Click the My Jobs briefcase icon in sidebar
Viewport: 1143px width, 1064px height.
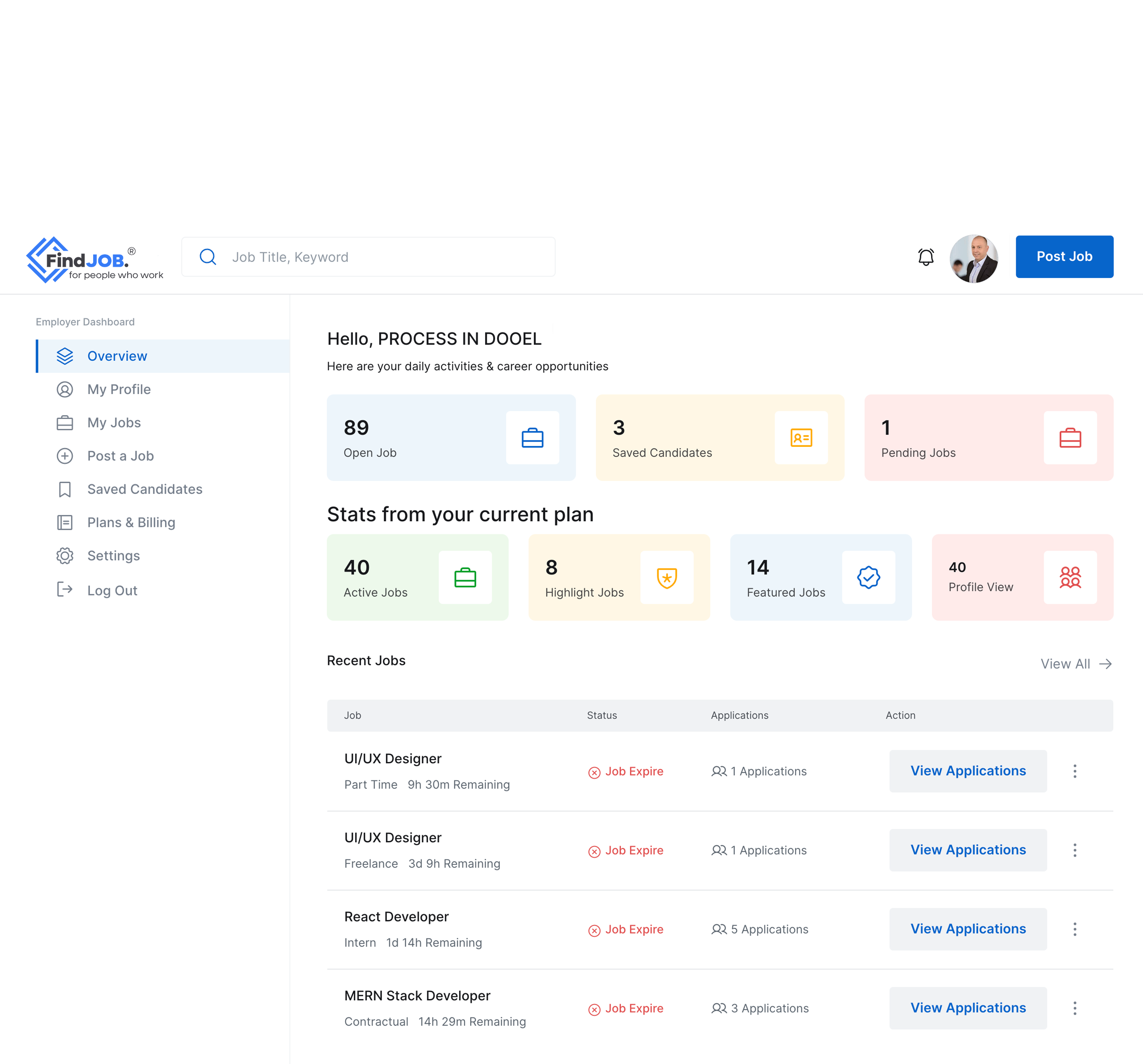pyautogui.click(x=65, y=422)
